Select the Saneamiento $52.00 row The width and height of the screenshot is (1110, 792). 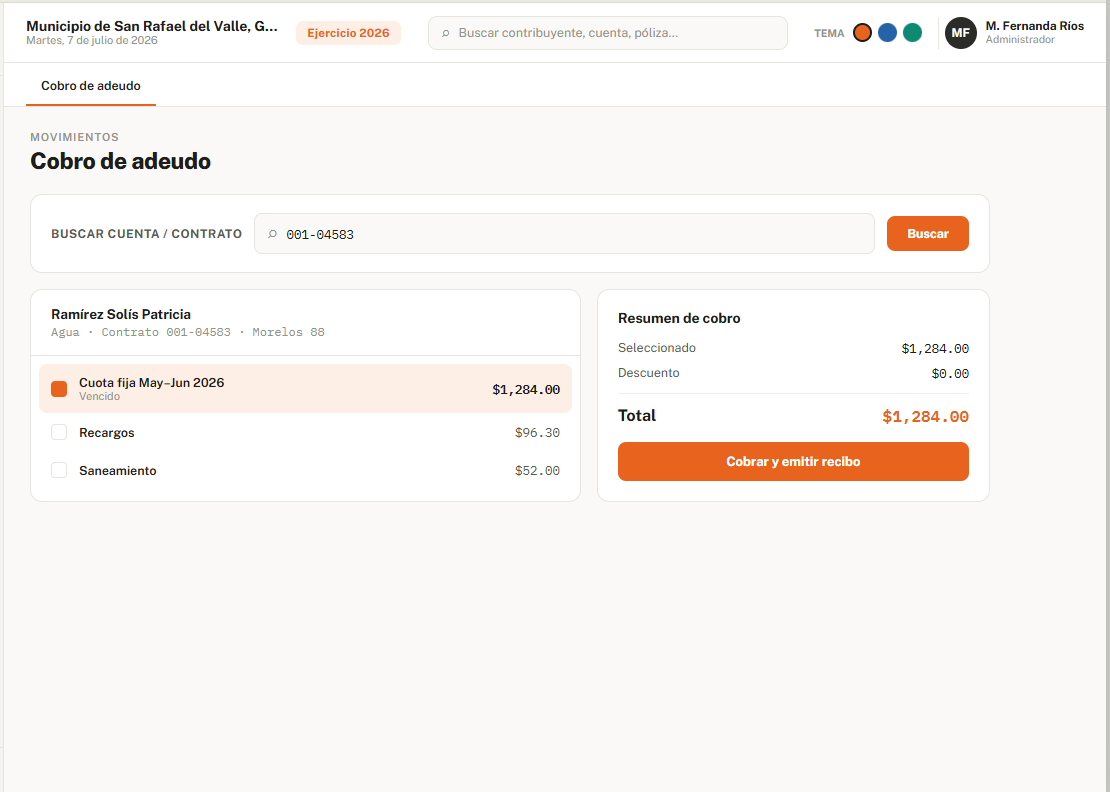[305, 471]
